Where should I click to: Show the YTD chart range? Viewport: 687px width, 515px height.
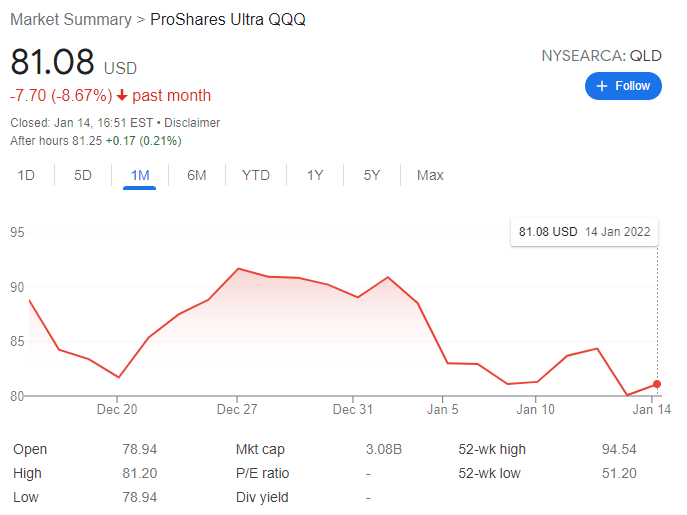255,175
